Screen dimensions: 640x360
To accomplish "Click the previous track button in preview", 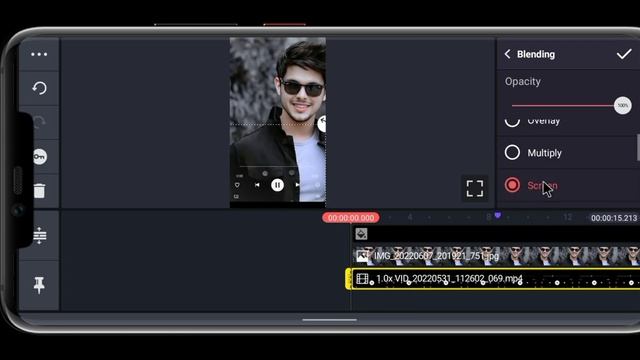I will [257, 185].
